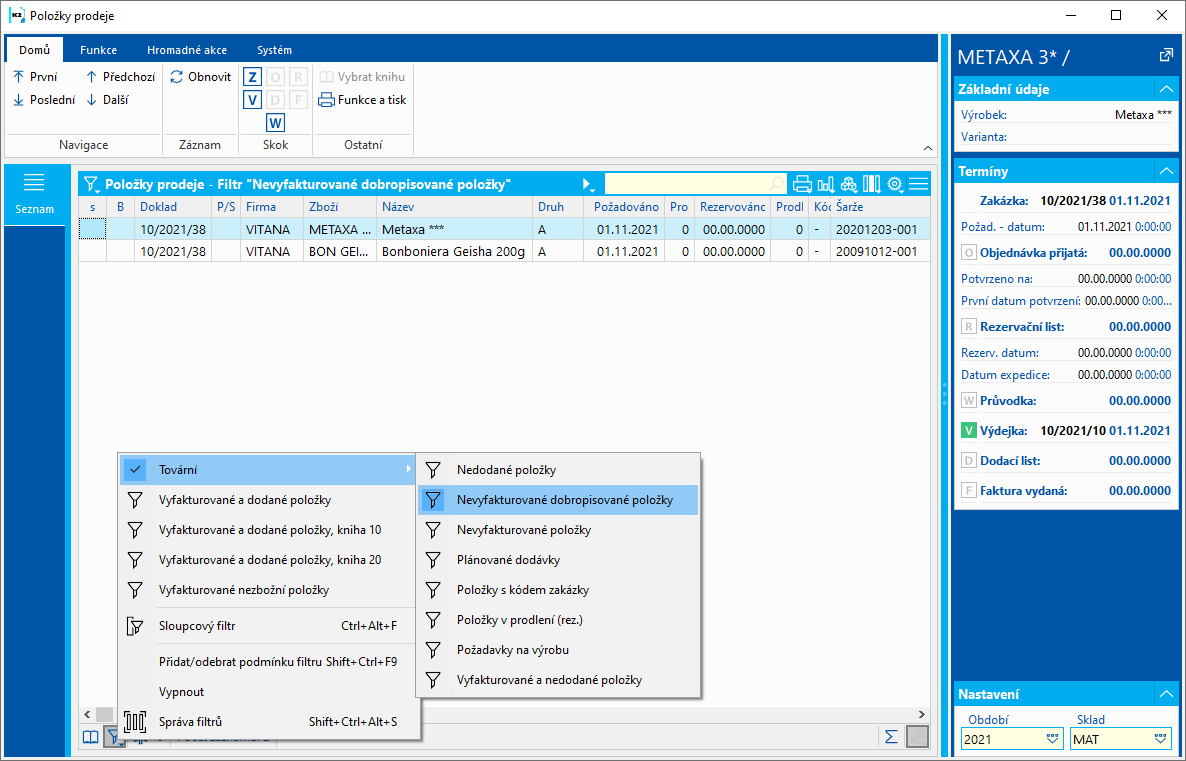Apply filter Vyfakturované a dodané položky
The image size is (1186, 761).
[268, 500]
